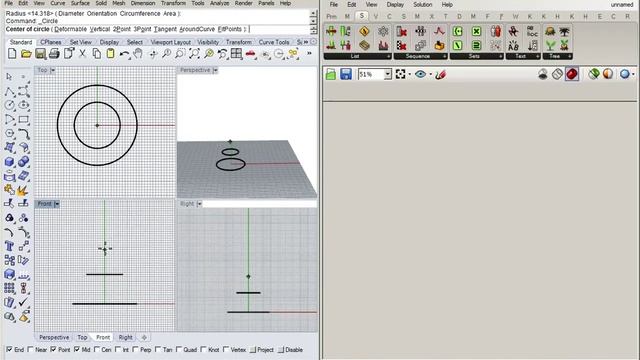Open the Perspective viewport dropdown arrow
640x360 pixels.
coord(215,70)
